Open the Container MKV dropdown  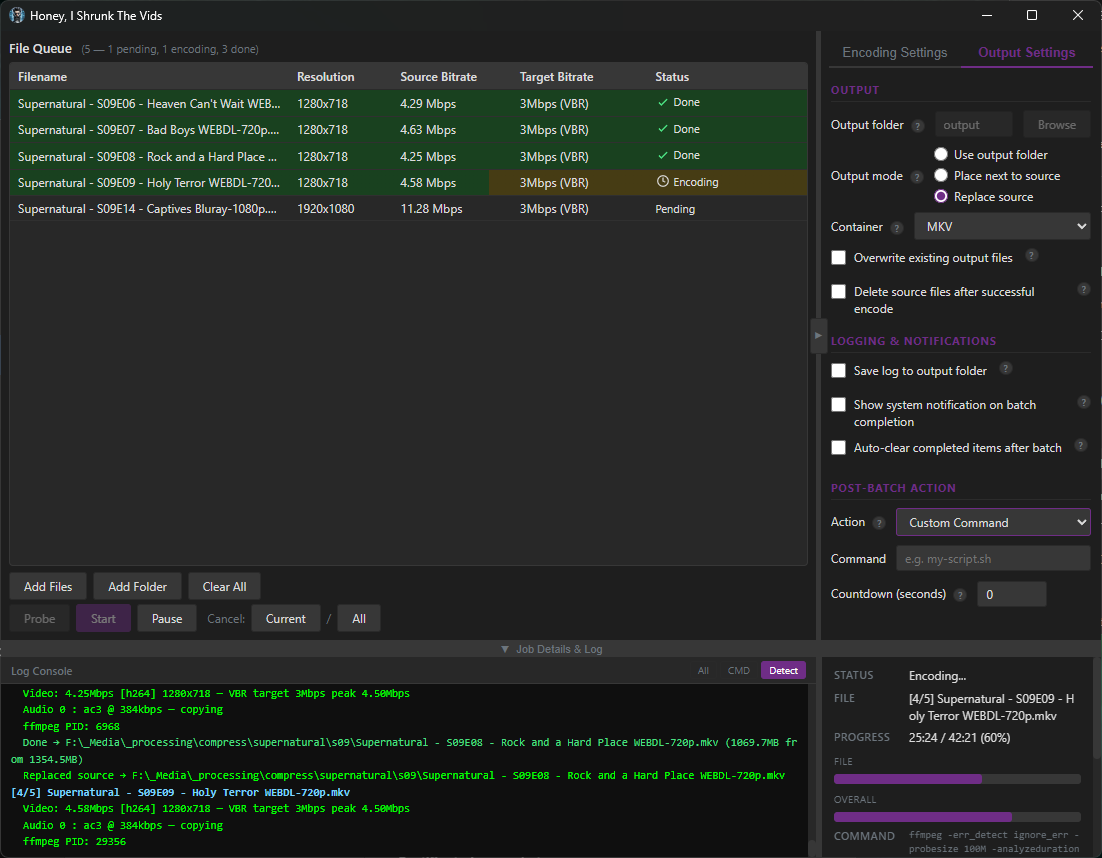point(1001,227)
